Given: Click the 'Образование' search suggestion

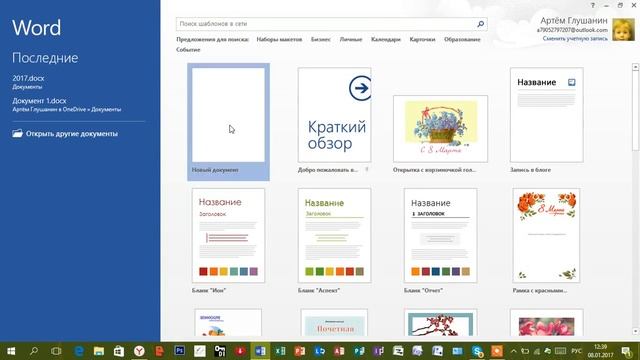Looking at the screenshot, I should (x=462, y=40).
